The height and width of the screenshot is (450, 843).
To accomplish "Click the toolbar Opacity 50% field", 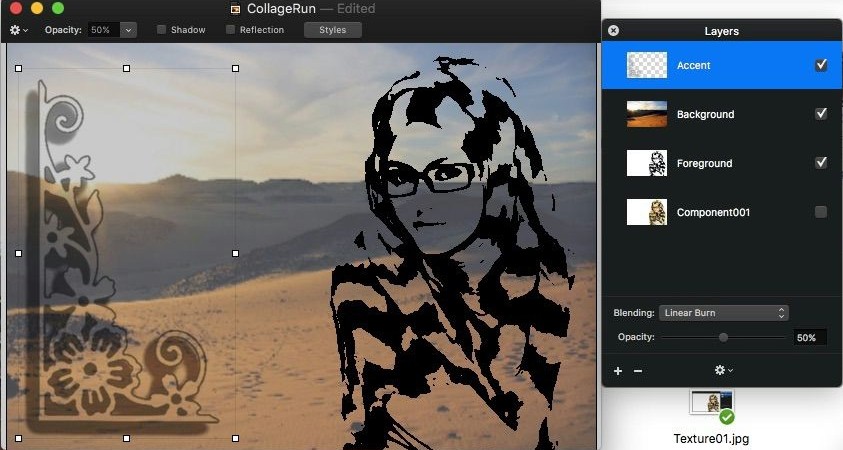I will pyautogui.click(x=104, y=30).
